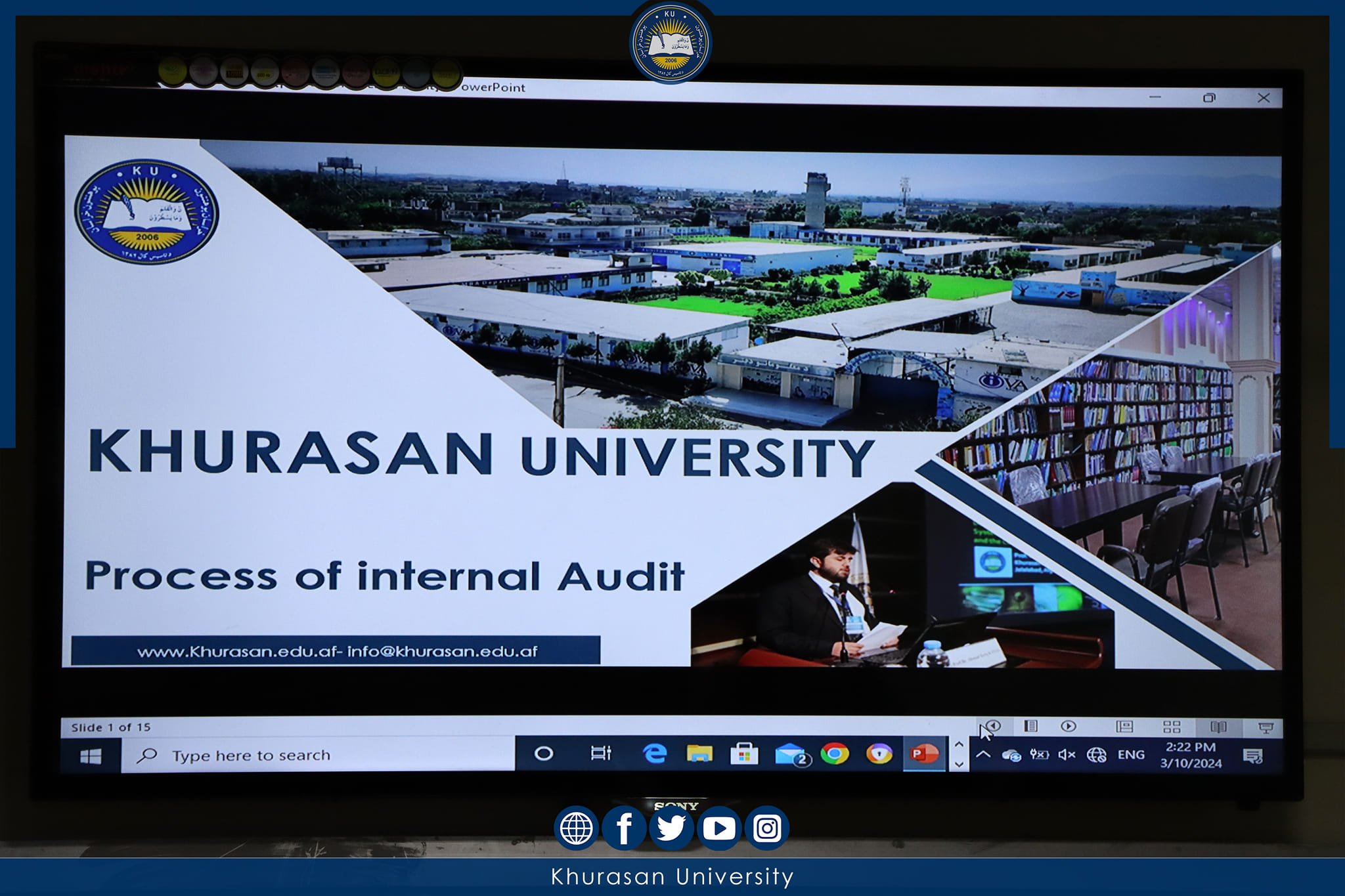The height and width of the screenshot is (896, 1345).
Task: Select the Reading View button
Action: pyautogui.click(x=1219, y=727)
